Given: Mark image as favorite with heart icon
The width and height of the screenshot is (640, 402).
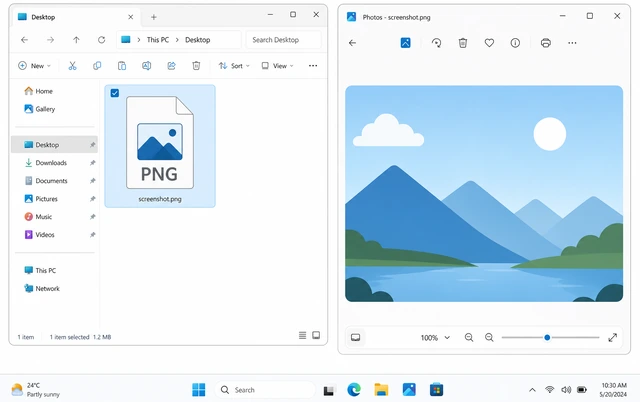Looking at the screenshot, I should (x=489, y=43).
